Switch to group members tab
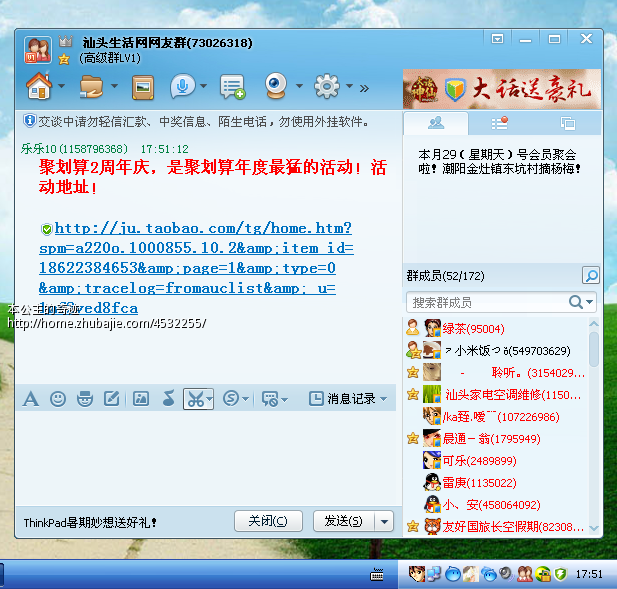 436,123
